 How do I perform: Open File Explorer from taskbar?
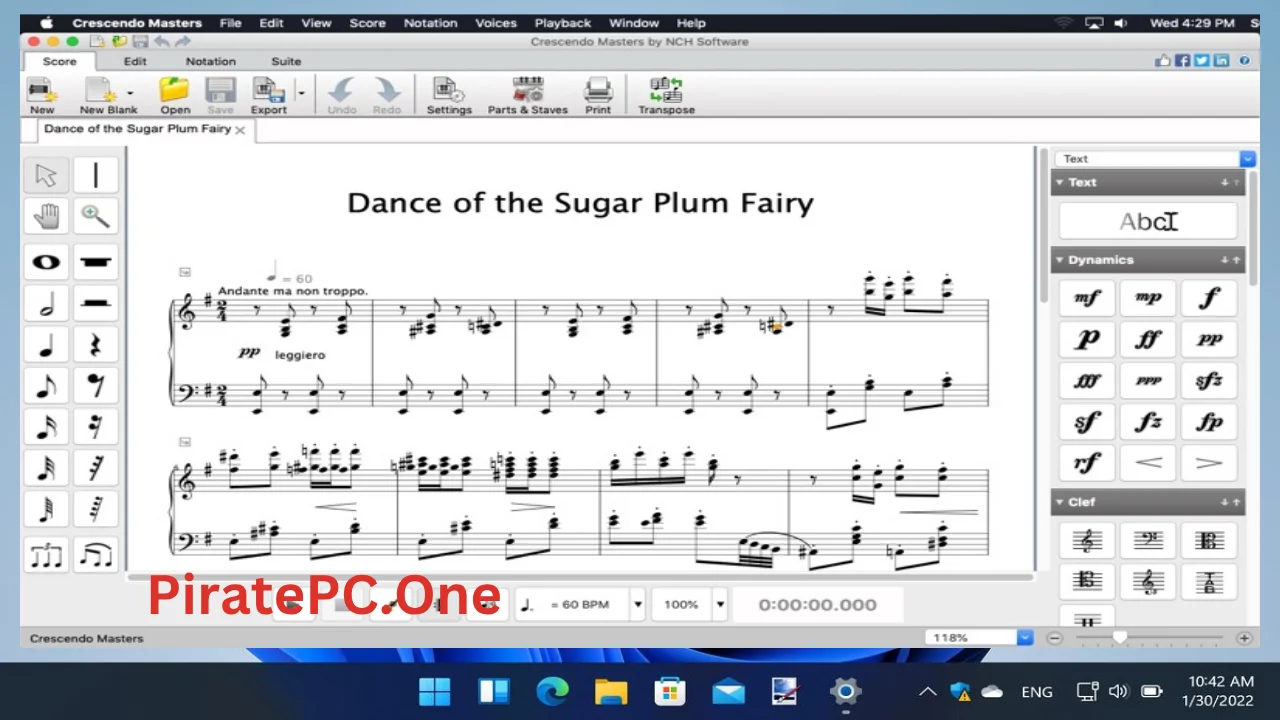[611, 691]
